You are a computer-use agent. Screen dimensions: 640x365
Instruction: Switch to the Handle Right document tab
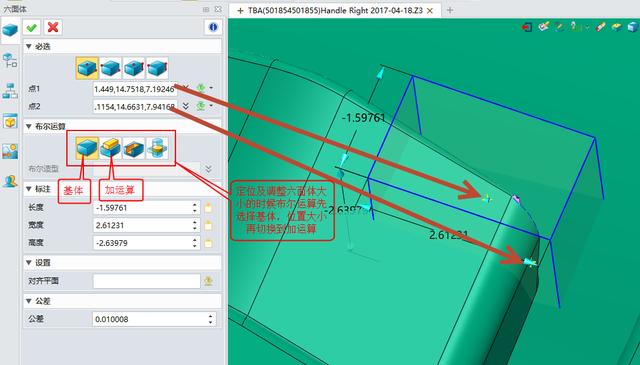[x=335, y=11]
